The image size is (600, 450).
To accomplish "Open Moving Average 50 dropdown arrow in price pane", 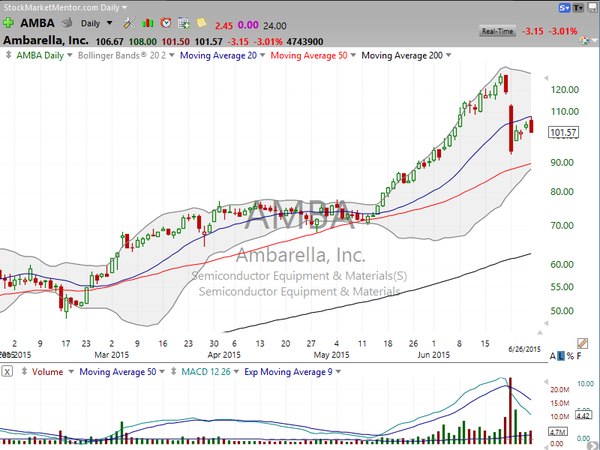I will [x=353, y=55].
